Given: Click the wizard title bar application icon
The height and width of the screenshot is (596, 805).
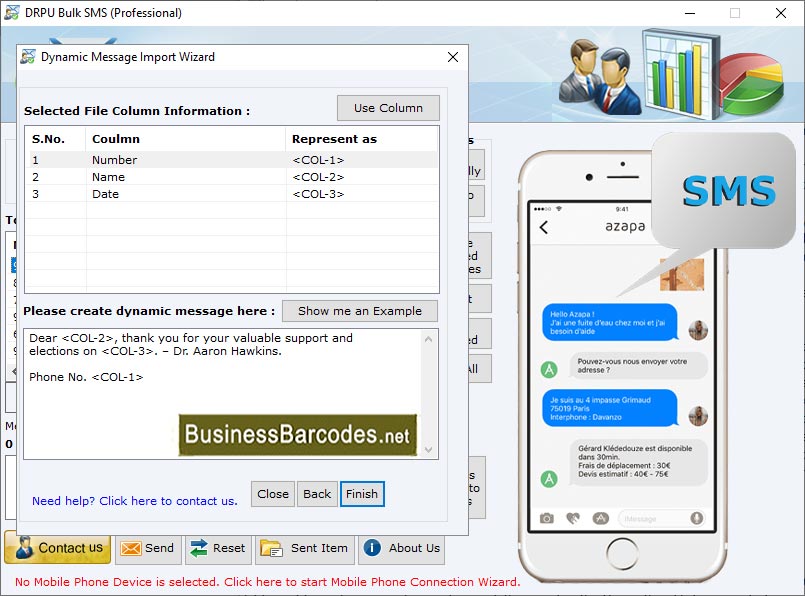Looking at the screenshot, I should click(27, 57).
